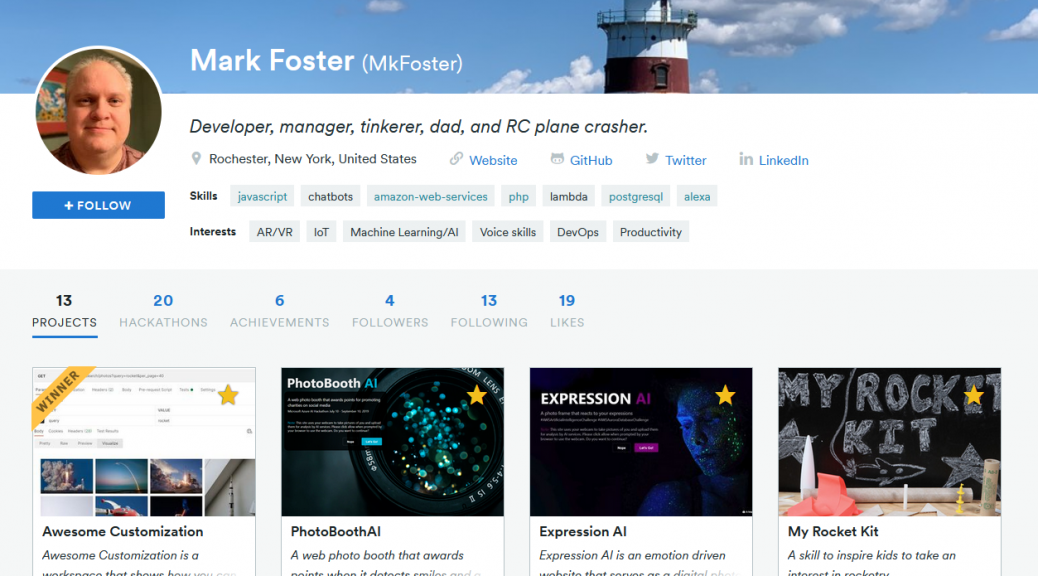The width and height of the screenshot is (1038, 576).
Task: Select the javascript skill tag
Action: [262, 196]
